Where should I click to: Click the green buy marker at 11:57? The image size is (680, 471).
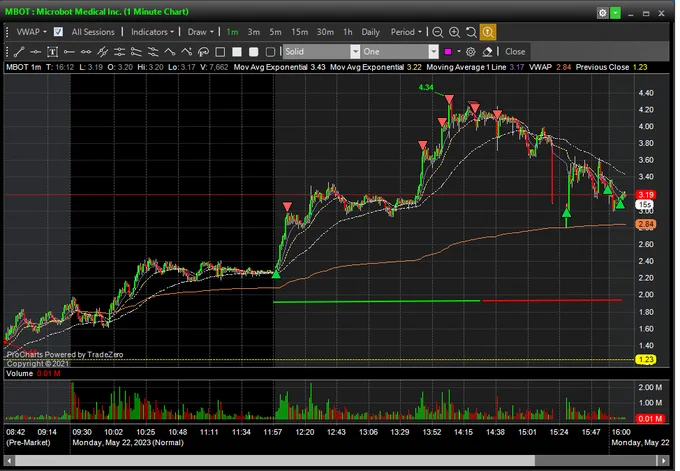tap(276, 274)
